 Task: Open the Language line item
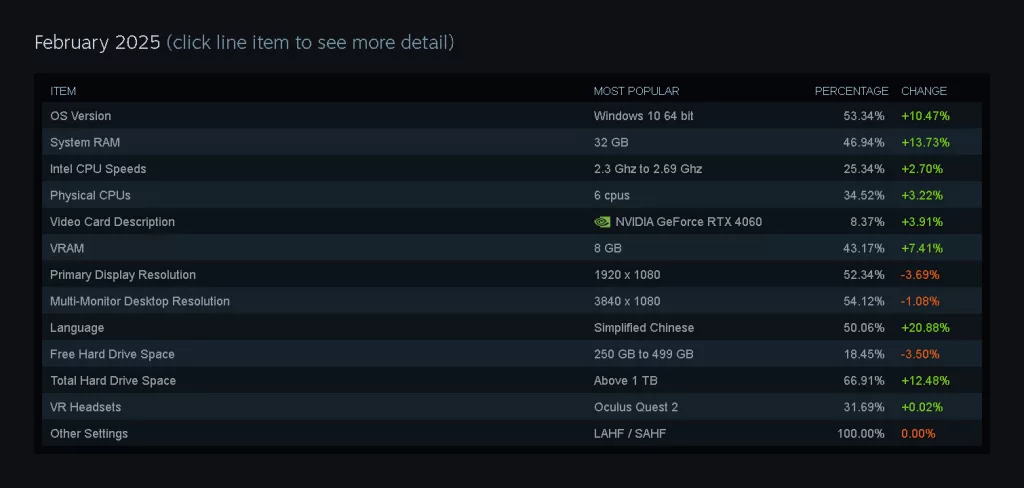pyautogui.click(x=511, y=327)
